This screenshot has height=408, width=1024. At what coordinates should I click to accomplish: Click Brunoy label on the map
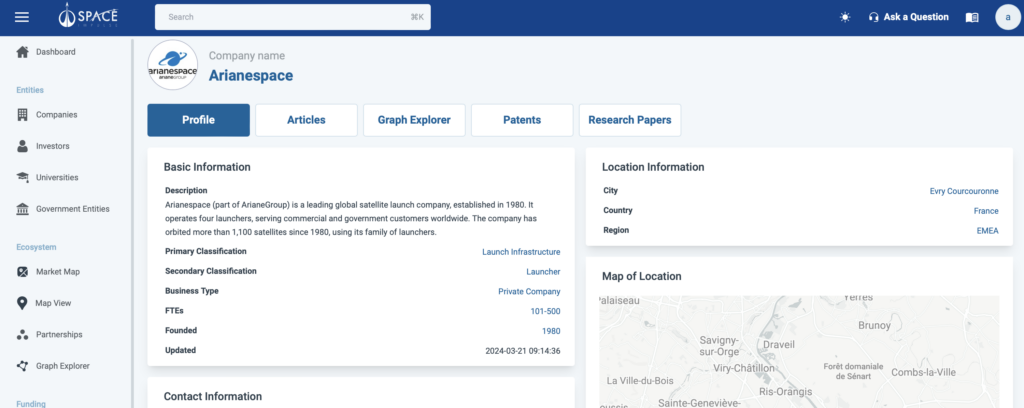[874, 325]
